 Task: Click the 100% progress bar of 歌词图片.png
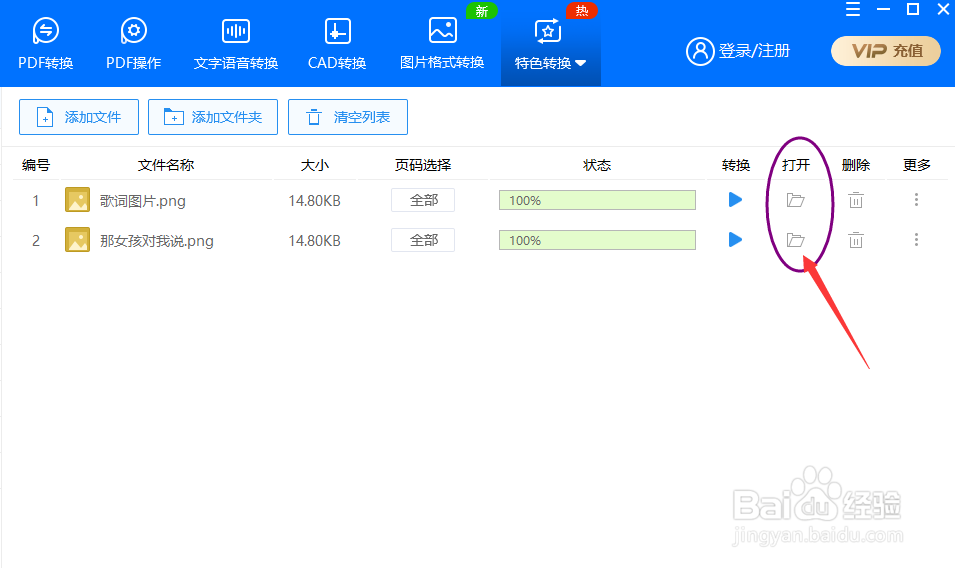tap(597, 200)
